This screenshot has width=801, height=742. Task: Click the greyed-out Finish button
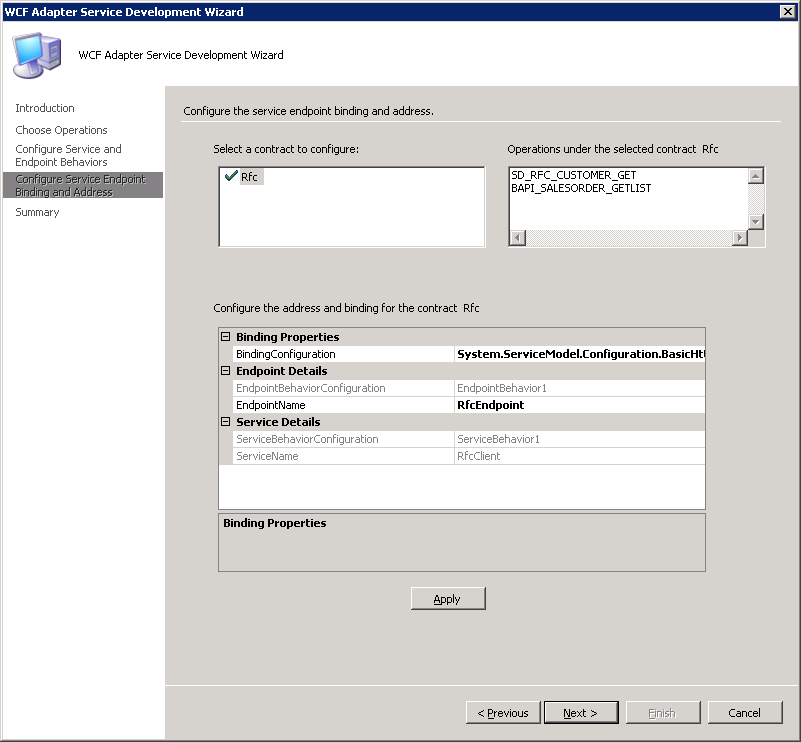[663, 712]
